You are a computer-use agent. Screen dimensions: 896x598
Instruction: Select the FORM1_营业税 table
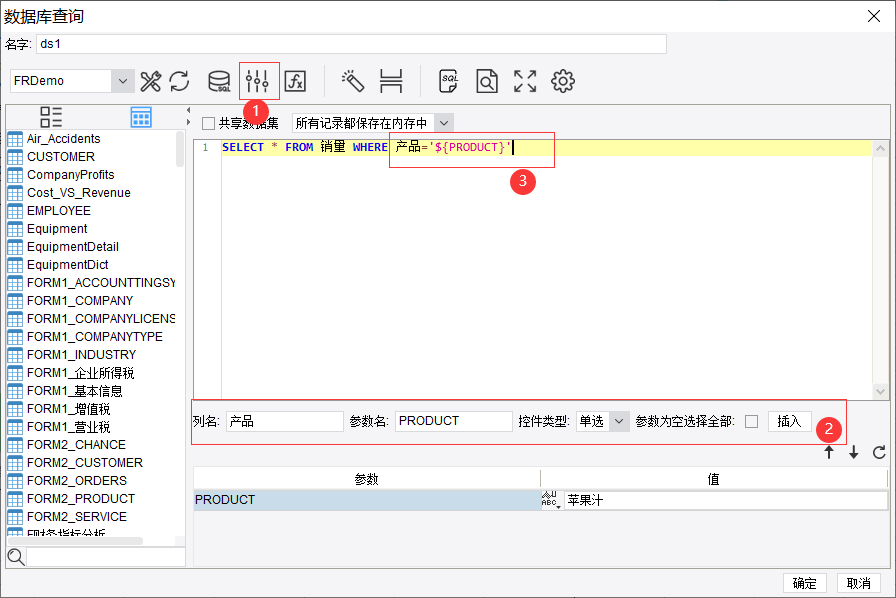69,427
